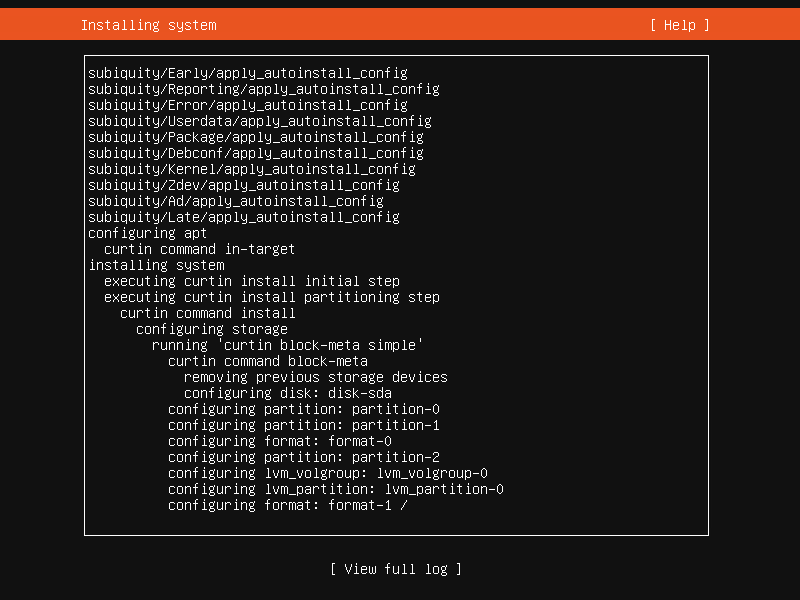
Task: Select 'executing curtin install partitioning step' line
Action: [x=271, y=297]
